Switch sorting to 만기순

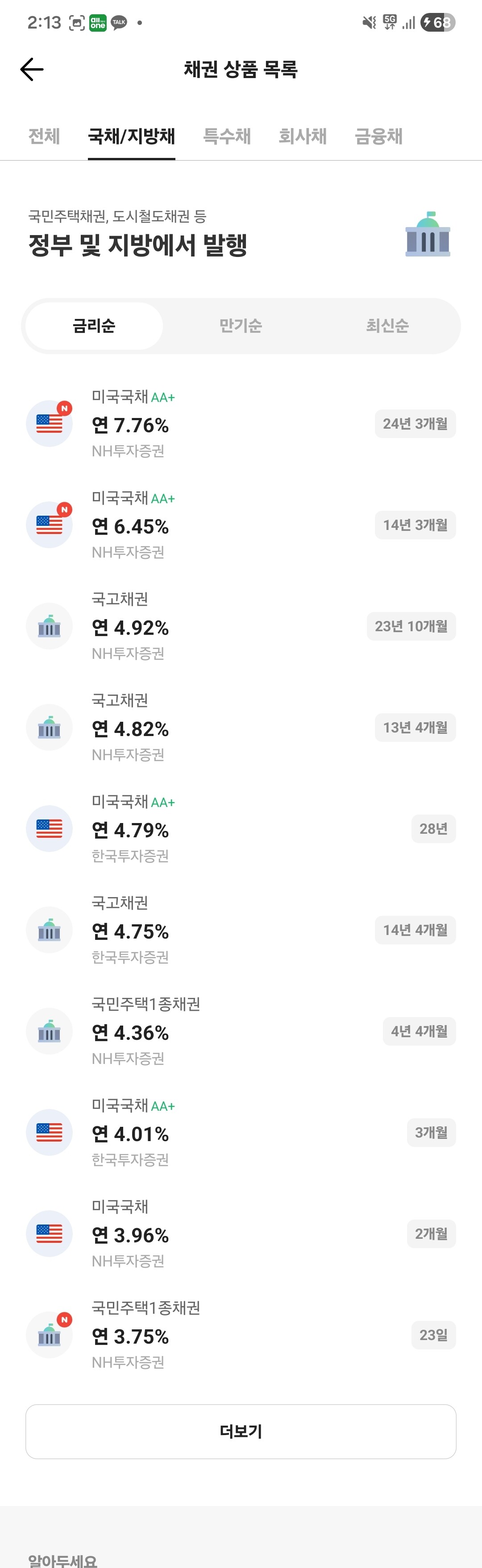241,326
